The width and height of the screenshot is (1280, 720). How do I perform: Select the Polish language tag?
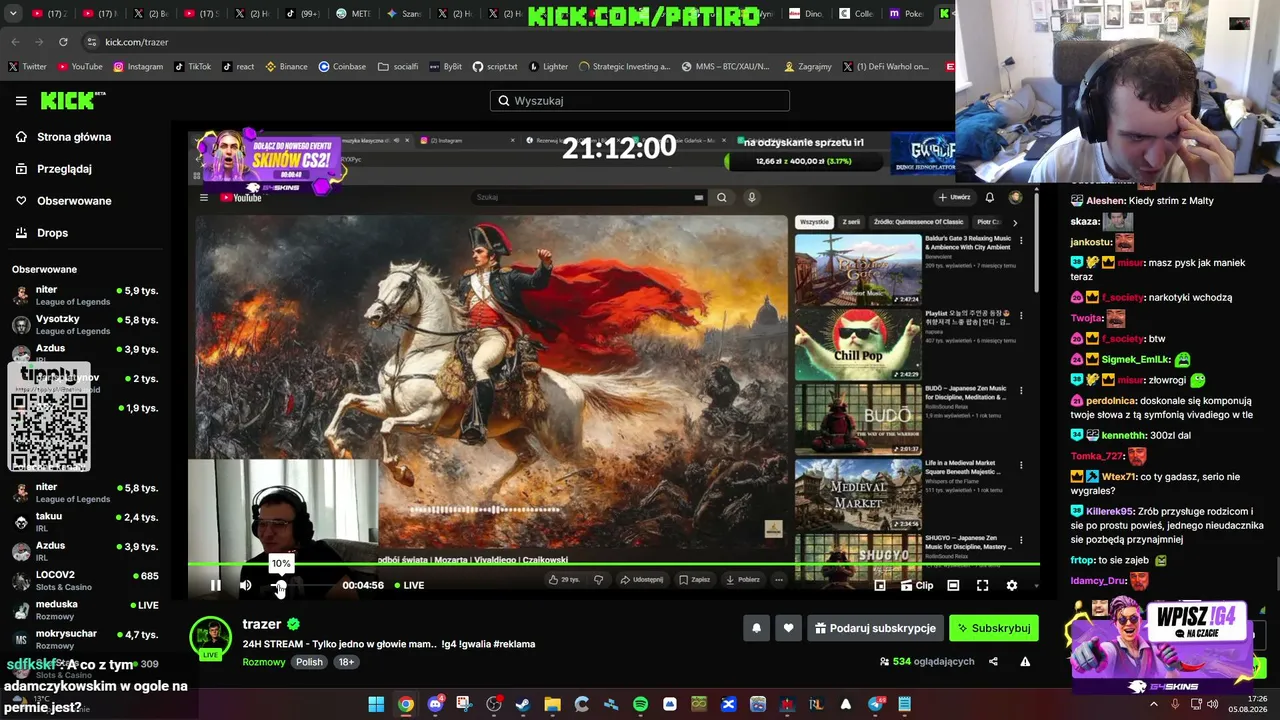[x=309, y=662]
